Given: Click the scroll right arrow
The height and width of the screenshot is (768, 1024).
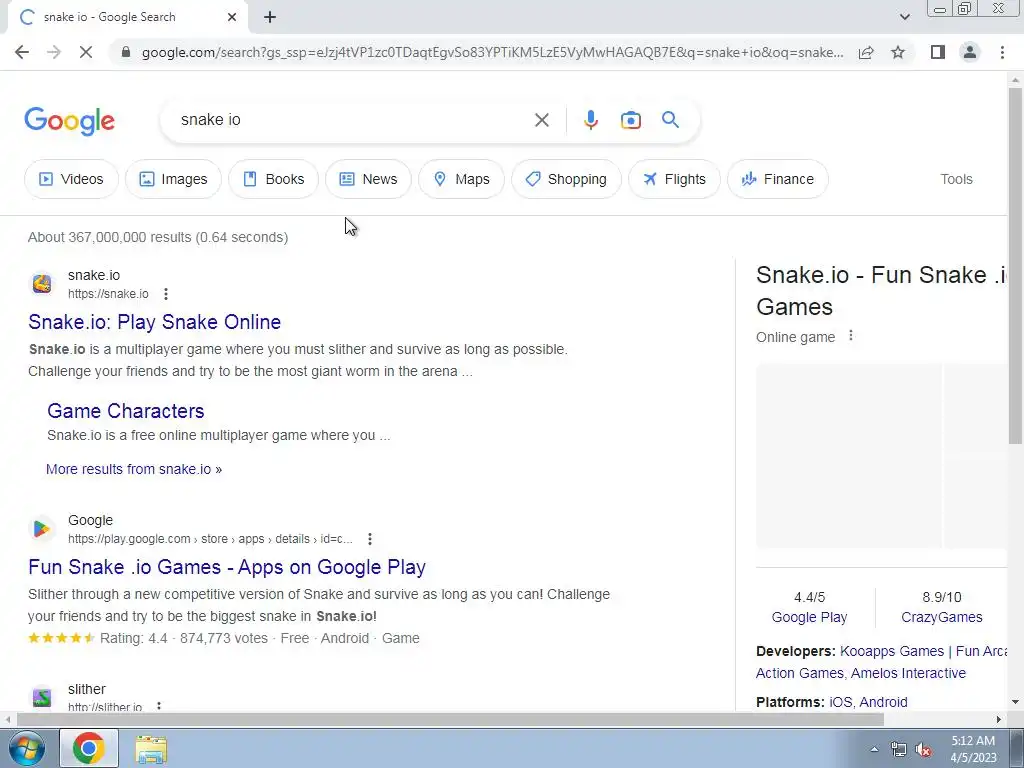Looking at the screenshot, I should click(x=999, y=719).
